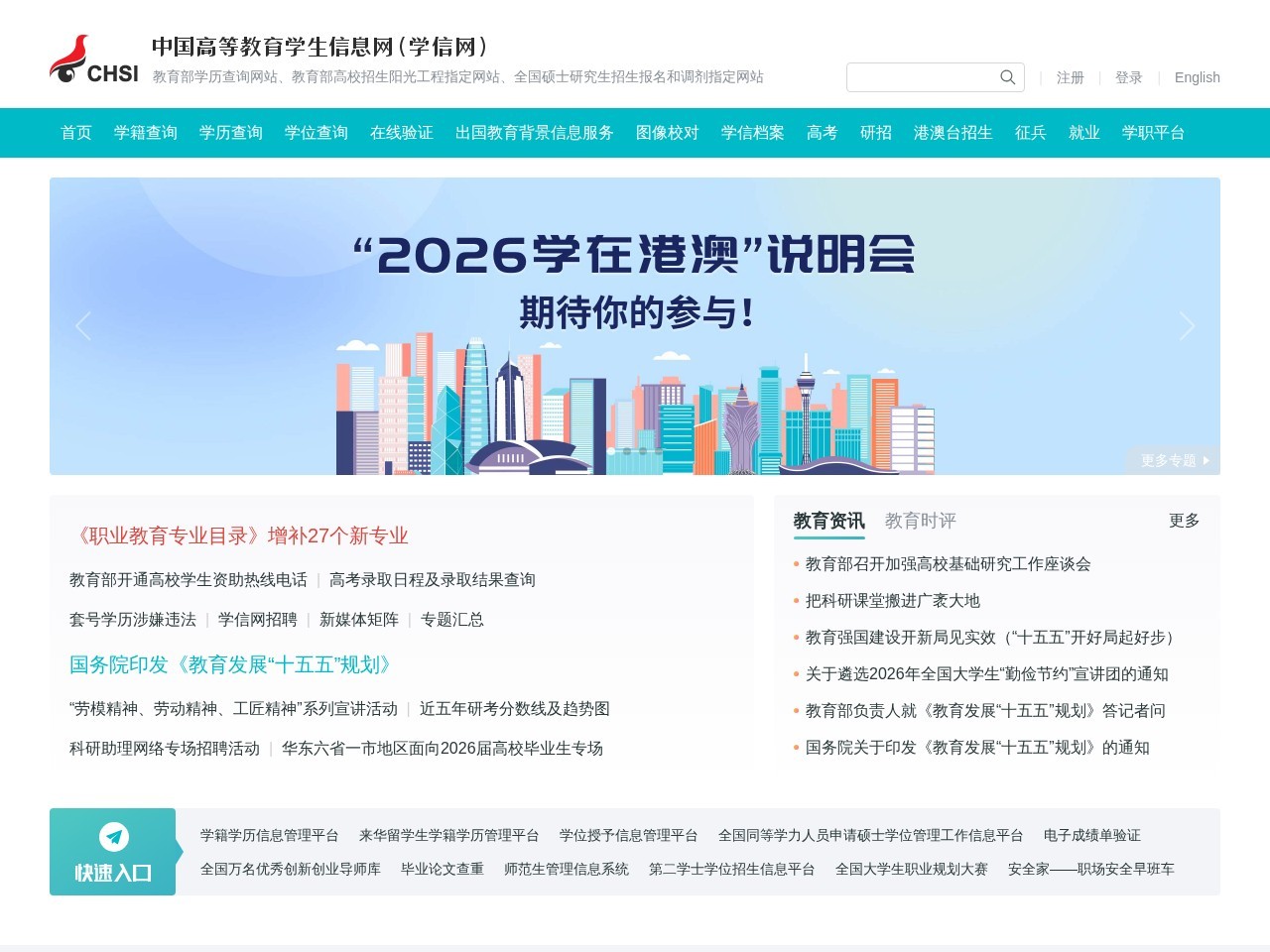Open 就业 navigation item

tap(1084, 133)
